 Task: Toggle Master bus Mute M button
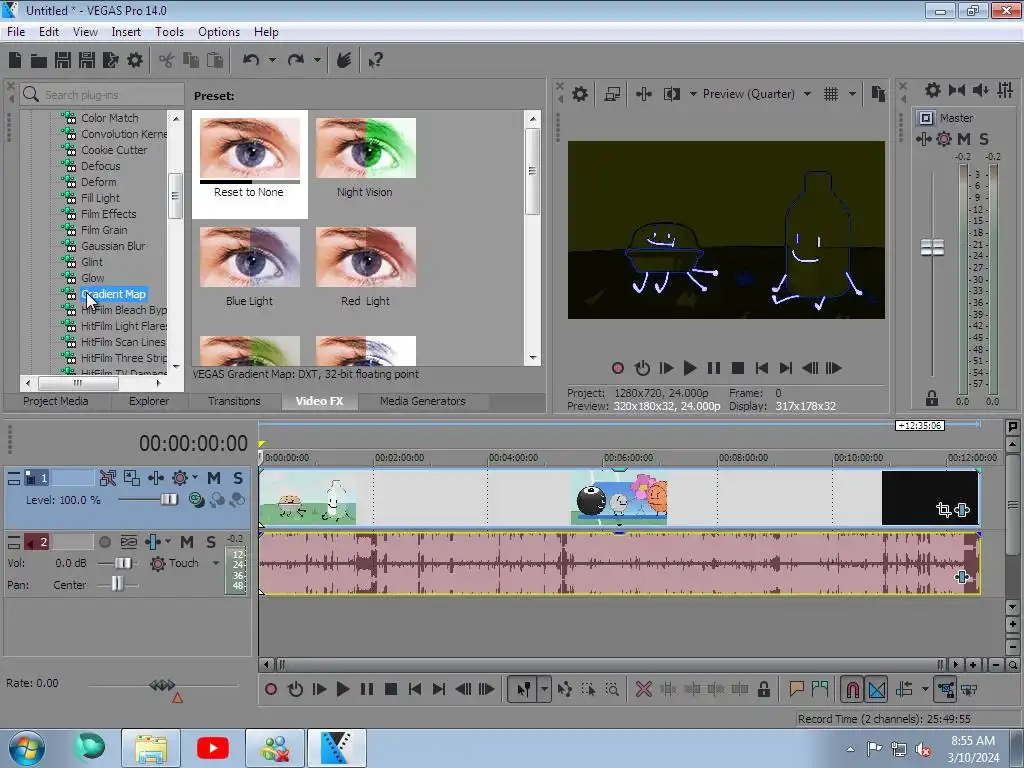pyautogui.click(x=964, y=138)
